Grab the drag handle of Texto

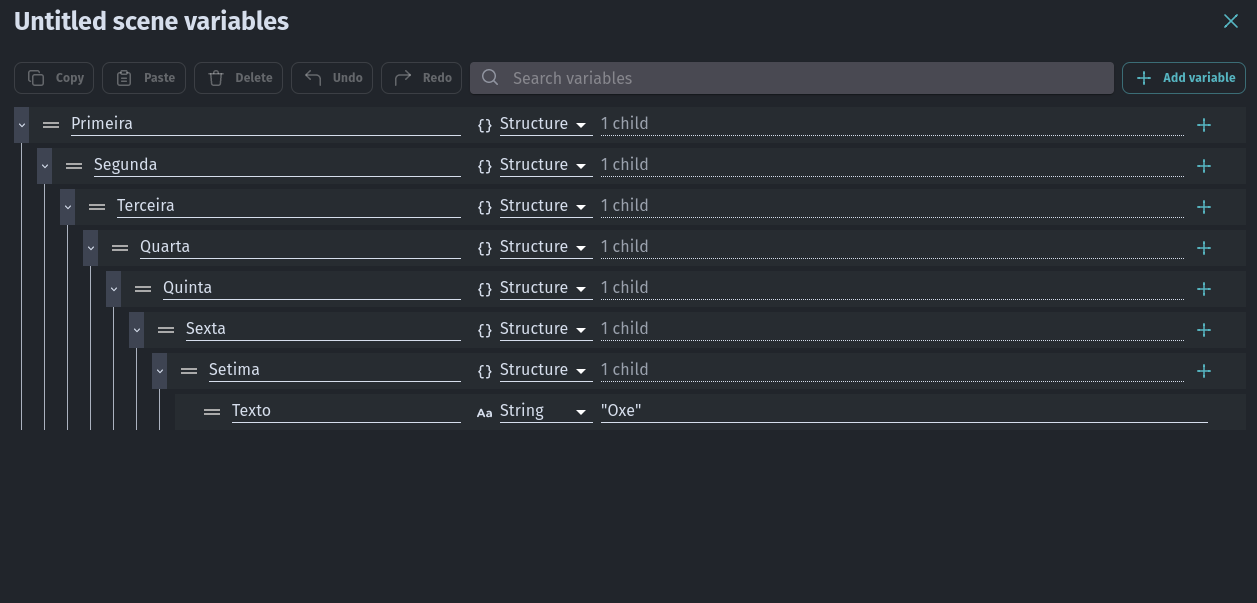pyautogui.click(x=212, y=412)
